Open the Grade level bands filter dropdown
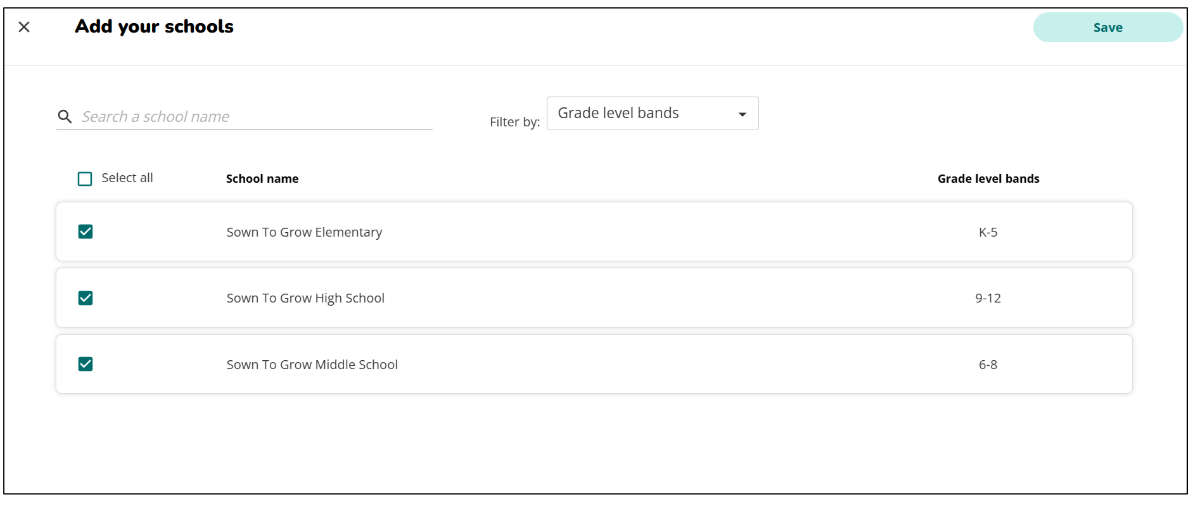The image size is (1197, 507). [x=652, y=114]
